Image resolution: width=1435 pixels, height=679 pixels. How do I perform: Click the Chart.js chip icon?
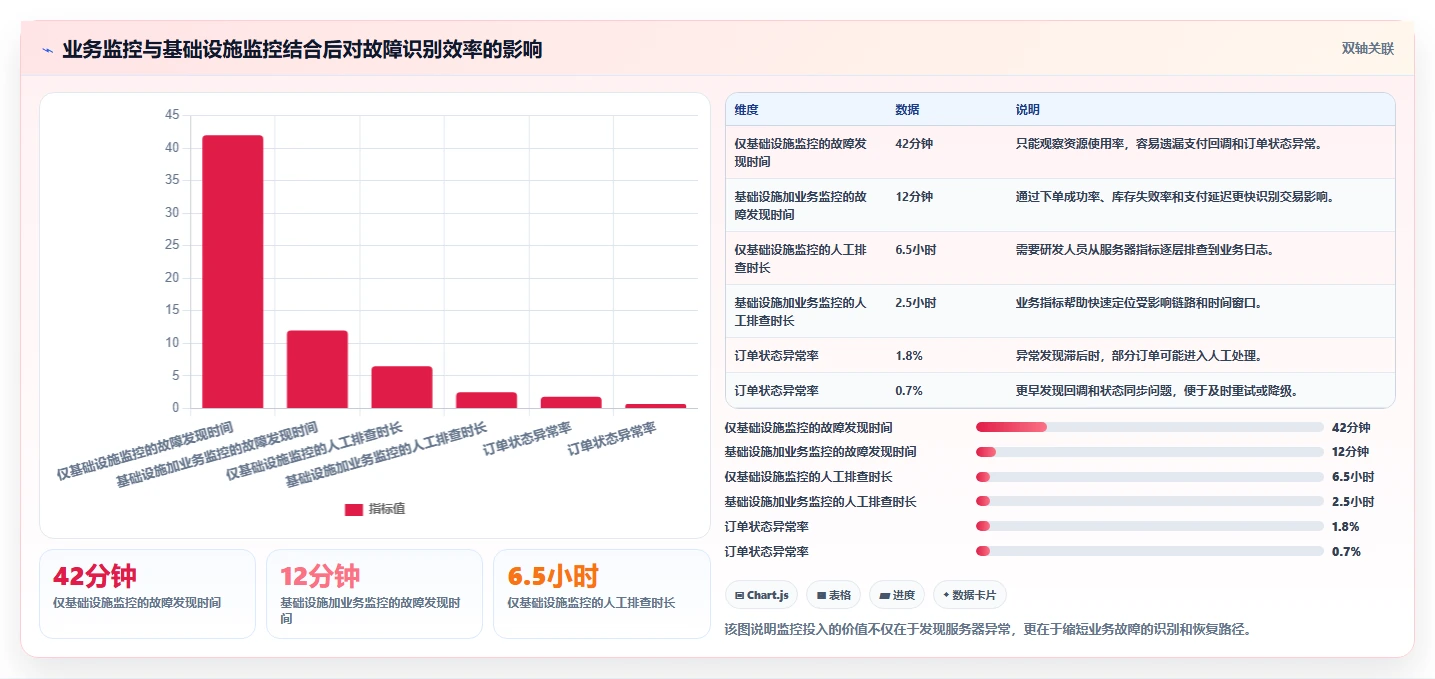pyautogui.click(x=739, y=595)
